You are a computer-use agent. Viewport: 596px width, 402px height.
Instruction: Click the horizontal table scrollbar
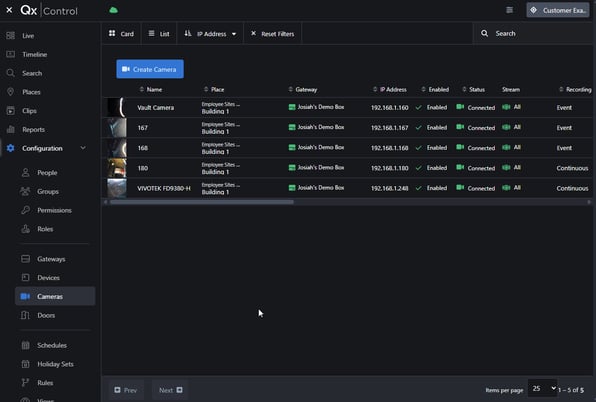(201, 202)
